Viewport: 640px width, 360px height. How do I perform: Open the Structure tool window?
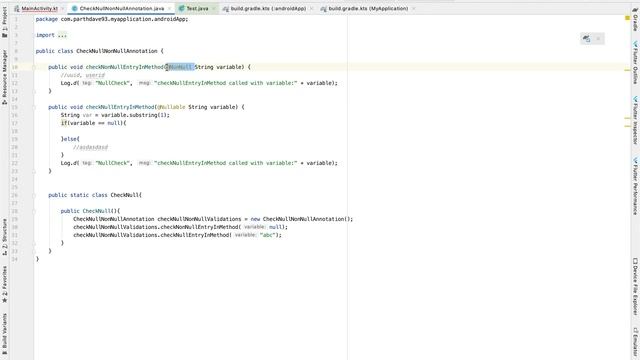click(4, 237)
